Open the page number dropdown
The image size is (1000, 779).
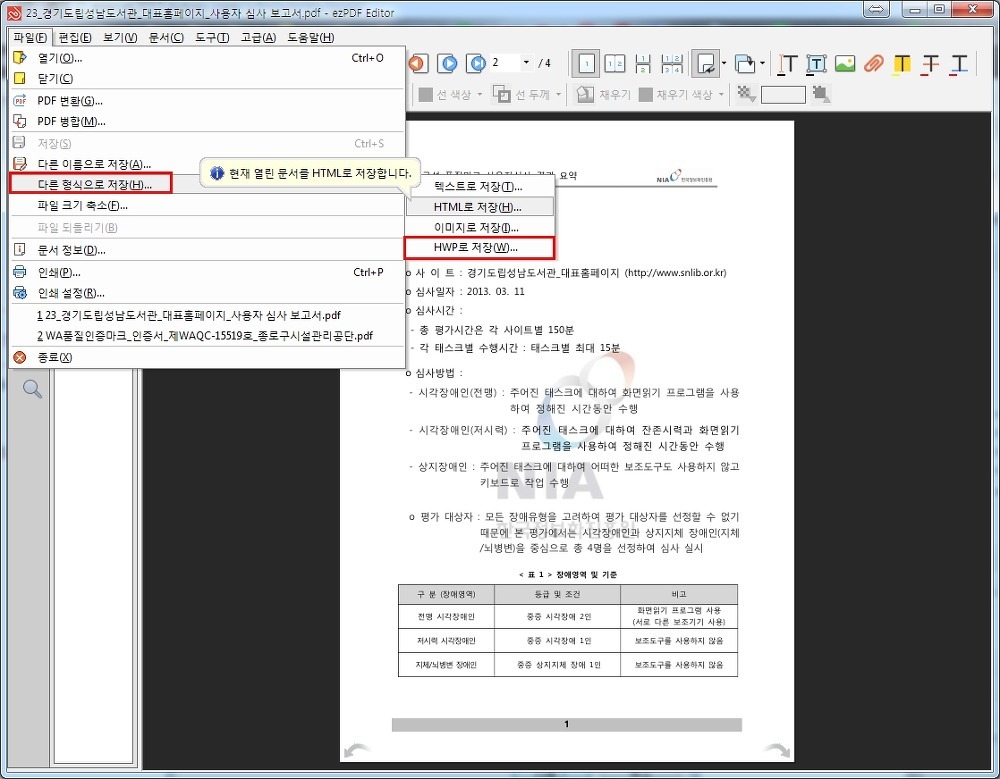click(526, 63)
